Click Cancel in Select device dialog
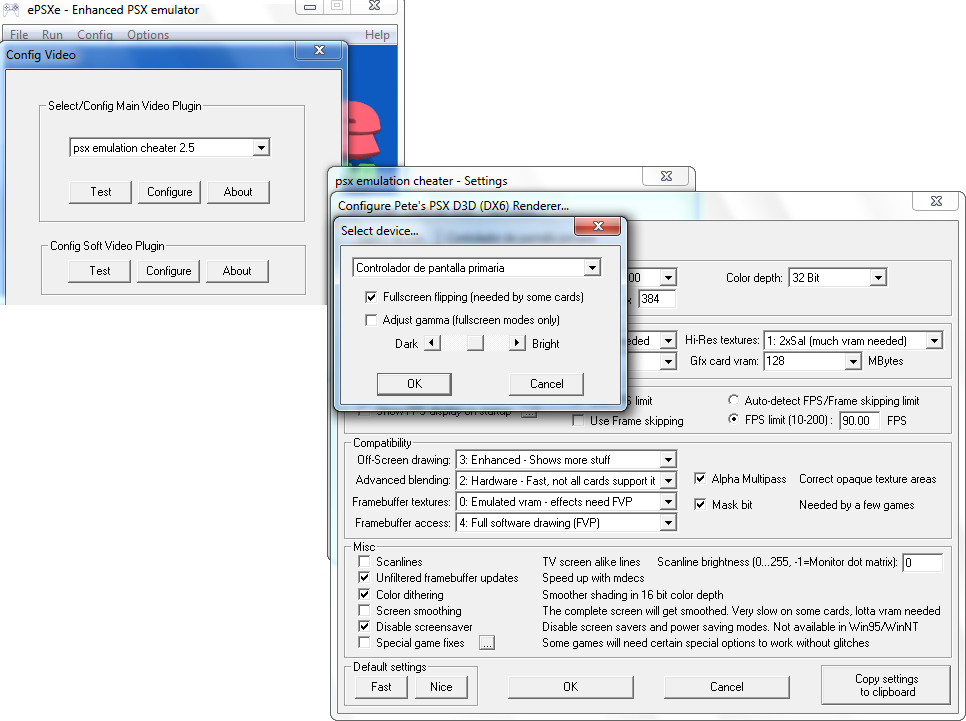This screenshot has height=721, width=966. pyautogui.click(x=546, y=383)
